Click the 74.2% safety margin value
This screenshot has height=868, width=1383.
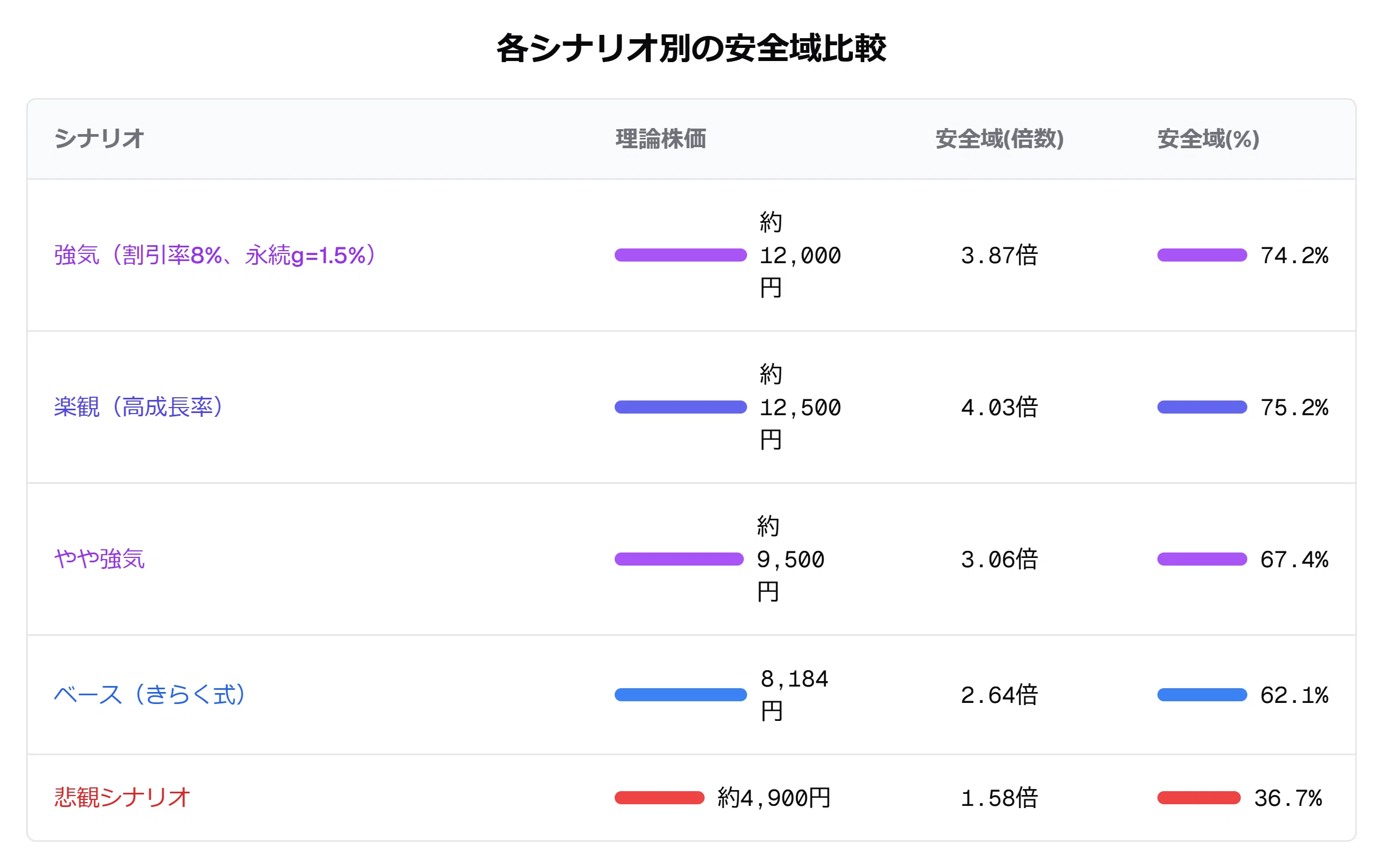(1294, 255)
